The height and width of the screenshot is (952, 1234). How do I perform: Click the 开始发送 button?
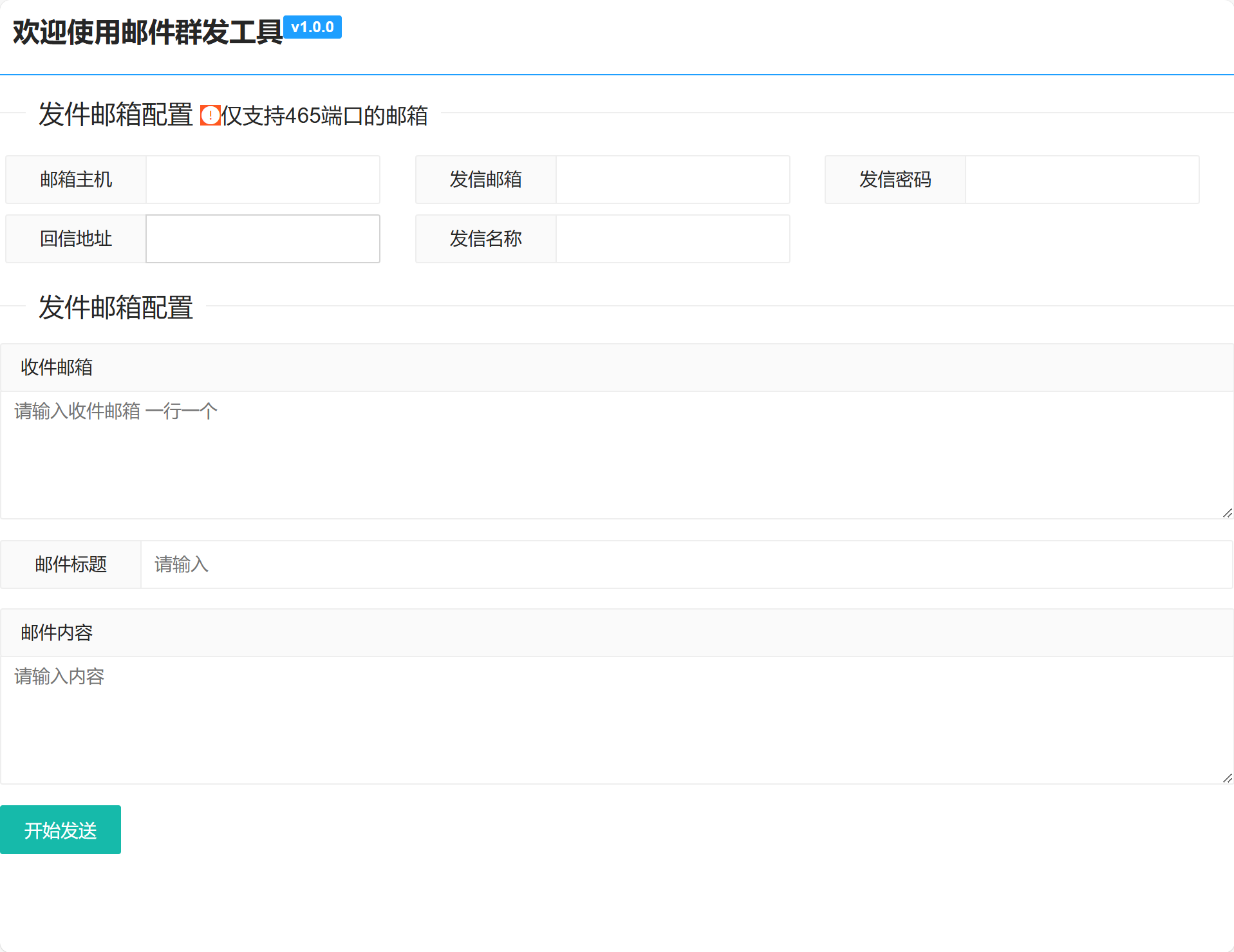coord(61,830)
